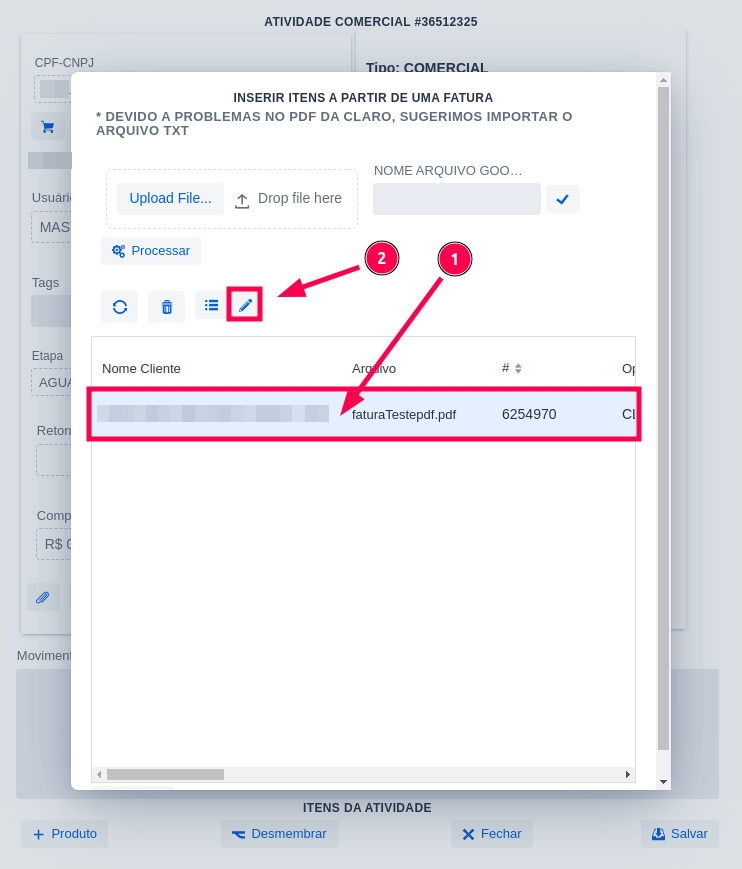Click the pencil edit icon

(x=245, y=305)
